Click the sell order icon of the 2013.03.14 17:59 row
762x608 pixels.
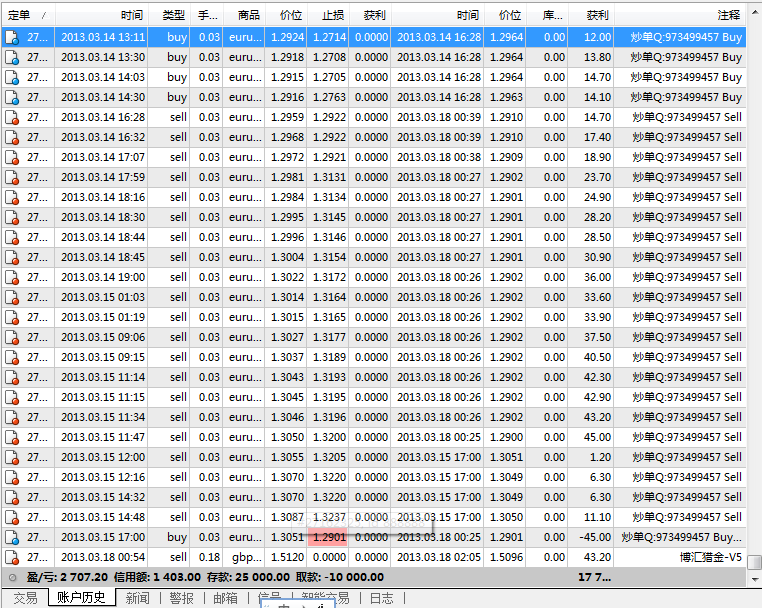(x=12, y=177)
